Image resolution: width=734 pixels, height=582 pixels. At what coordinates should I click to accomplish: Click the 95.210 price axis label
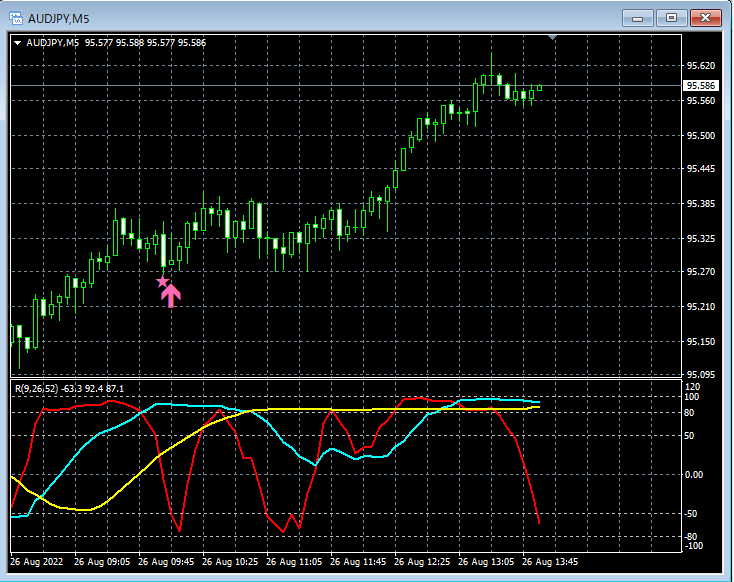coord(700,307)
